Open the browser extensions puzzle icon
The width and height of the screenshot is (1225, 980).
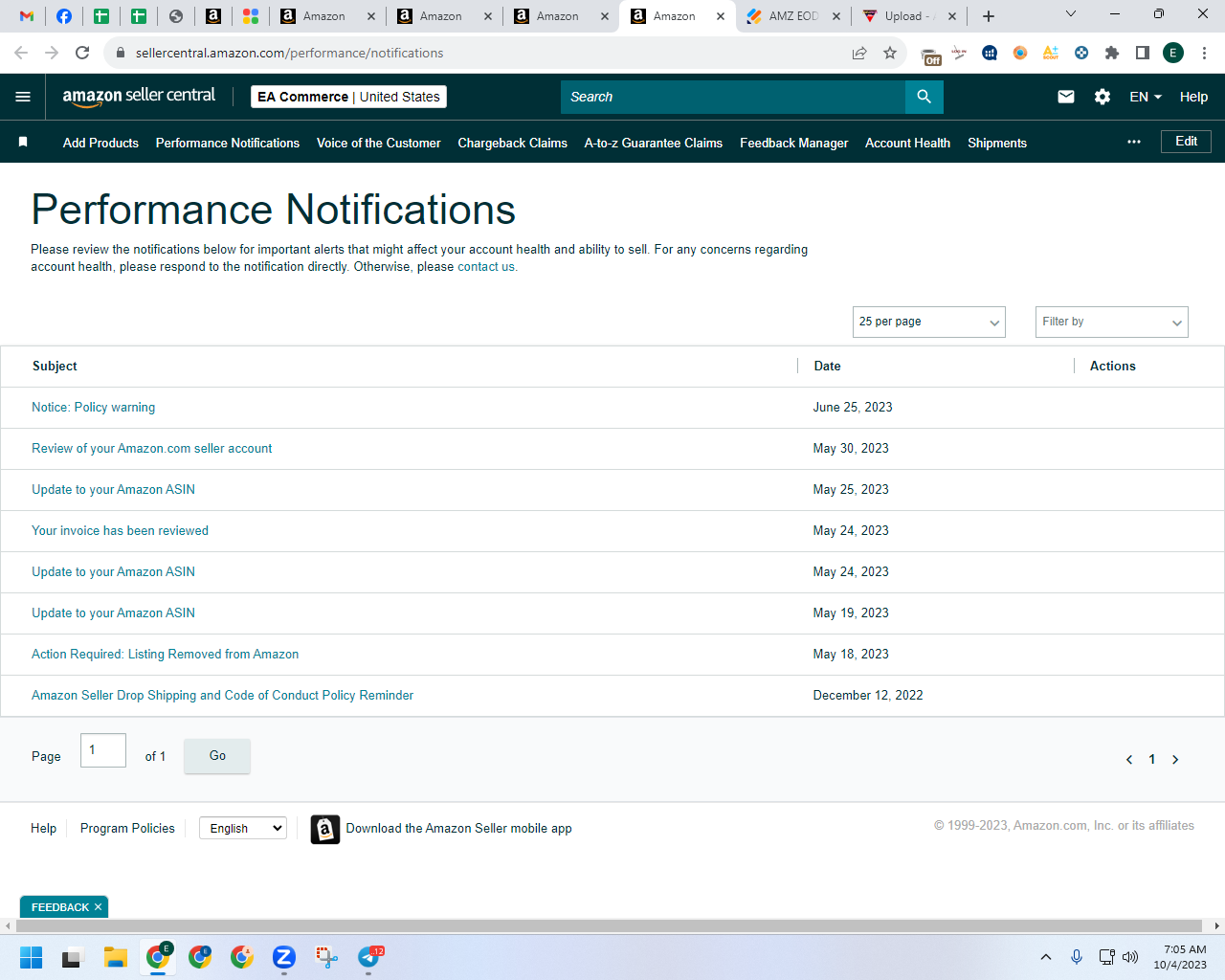1112,53
